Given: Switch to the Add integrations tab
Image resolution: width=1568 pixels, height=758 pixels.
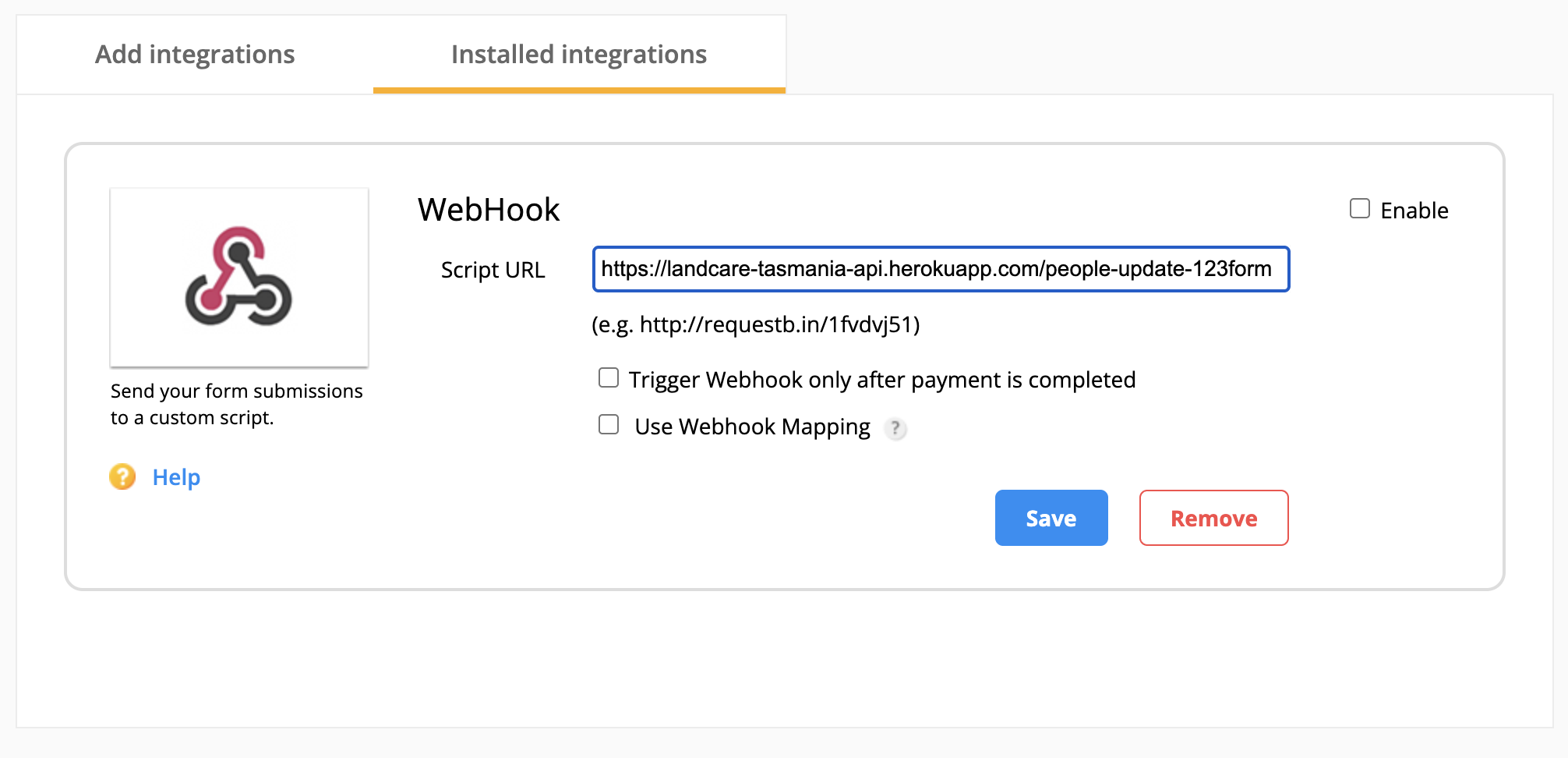Looking at the screenshot, I should pos(195,55).
